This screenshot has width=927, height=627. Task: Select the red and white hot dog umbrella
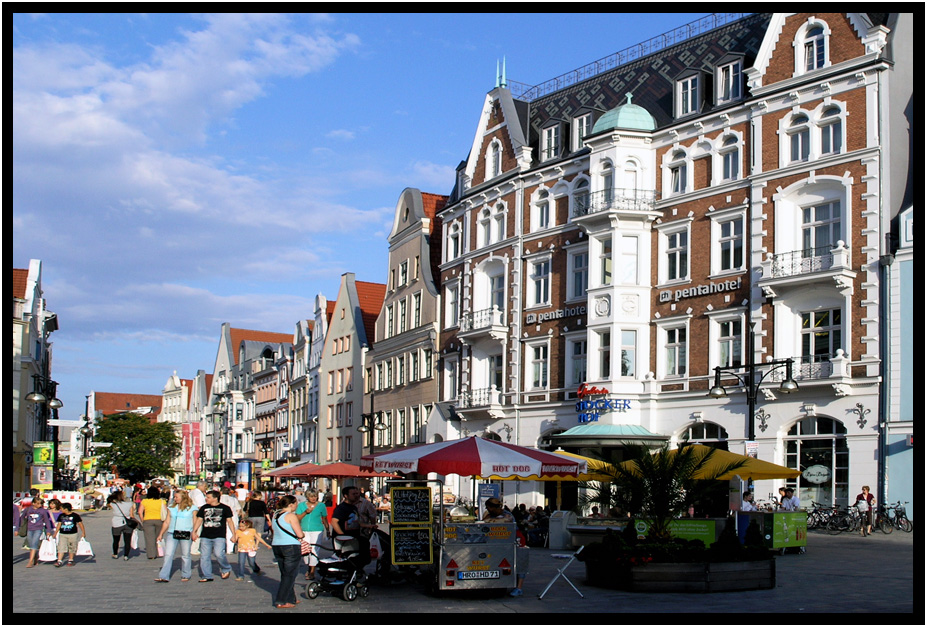coord(476,457)
